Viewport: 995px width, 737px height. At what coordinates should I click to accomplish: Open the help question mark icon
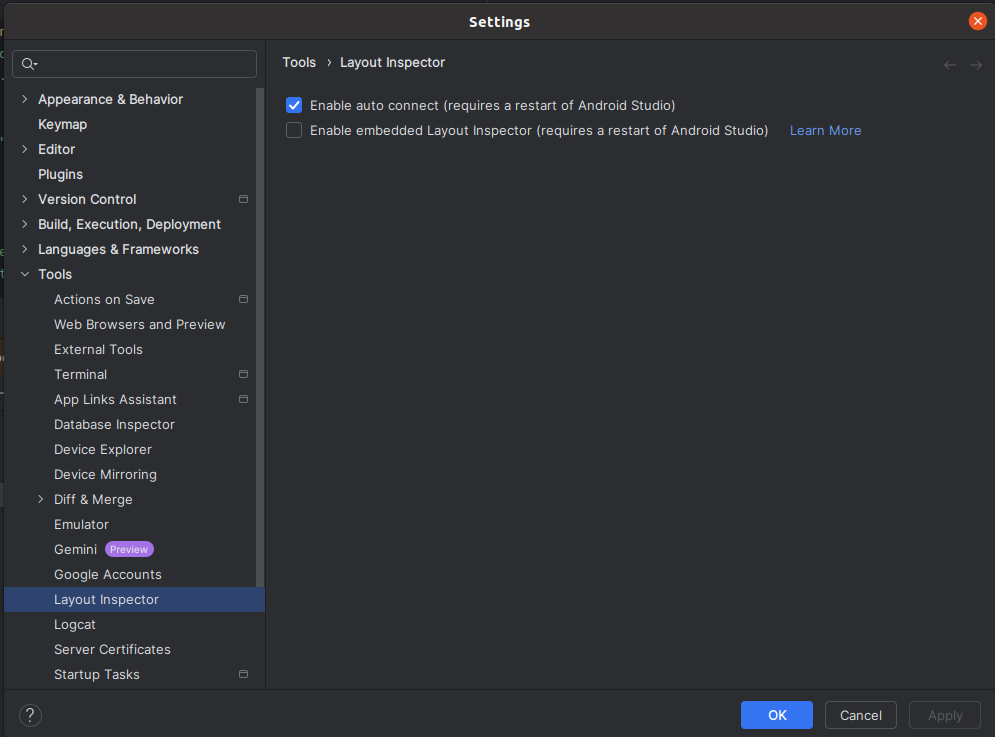tap(30, 715)
